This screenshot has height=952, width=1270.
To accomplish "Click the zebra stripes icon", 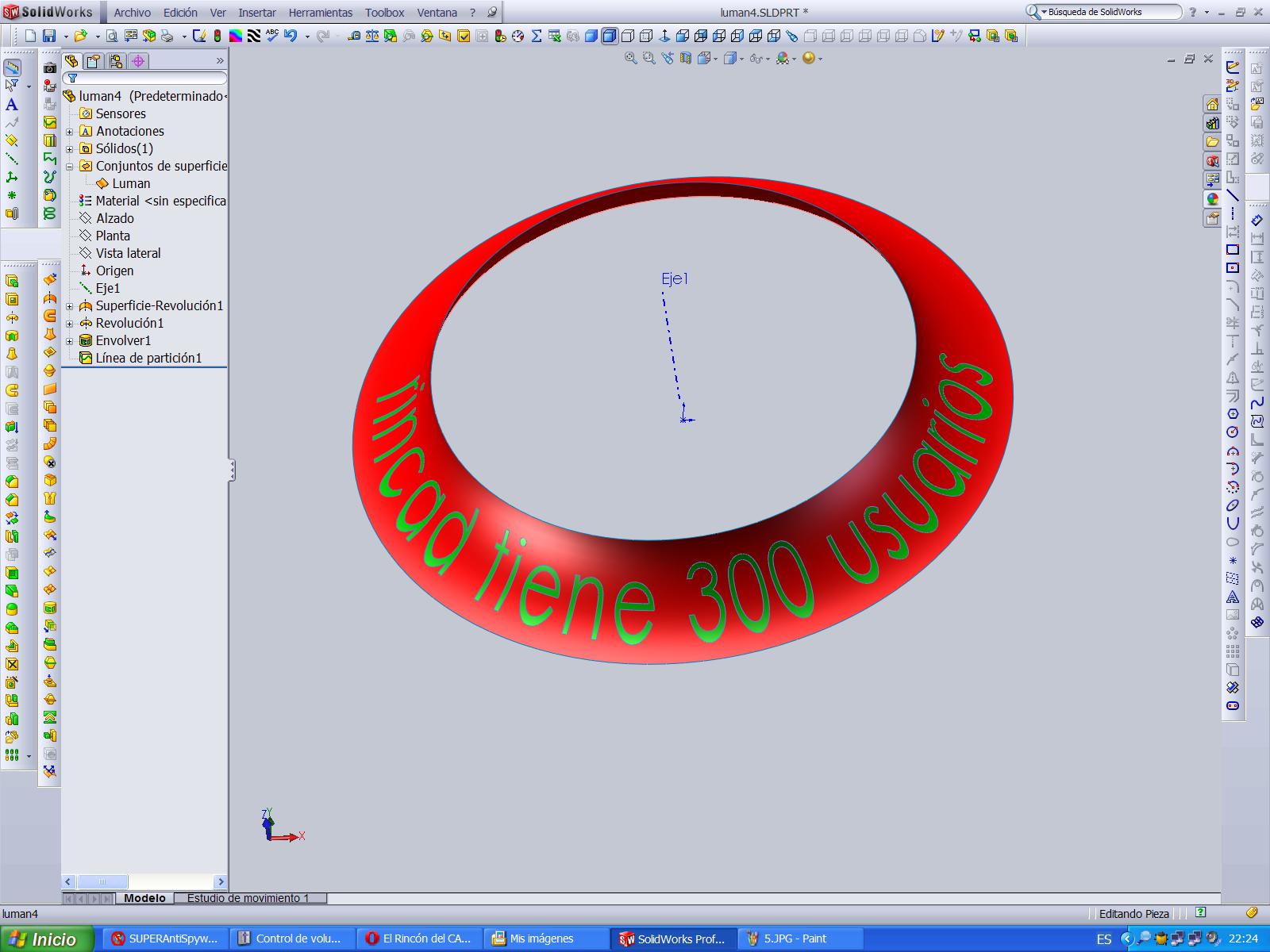I will pyautogui.click(x=254, y=36).
